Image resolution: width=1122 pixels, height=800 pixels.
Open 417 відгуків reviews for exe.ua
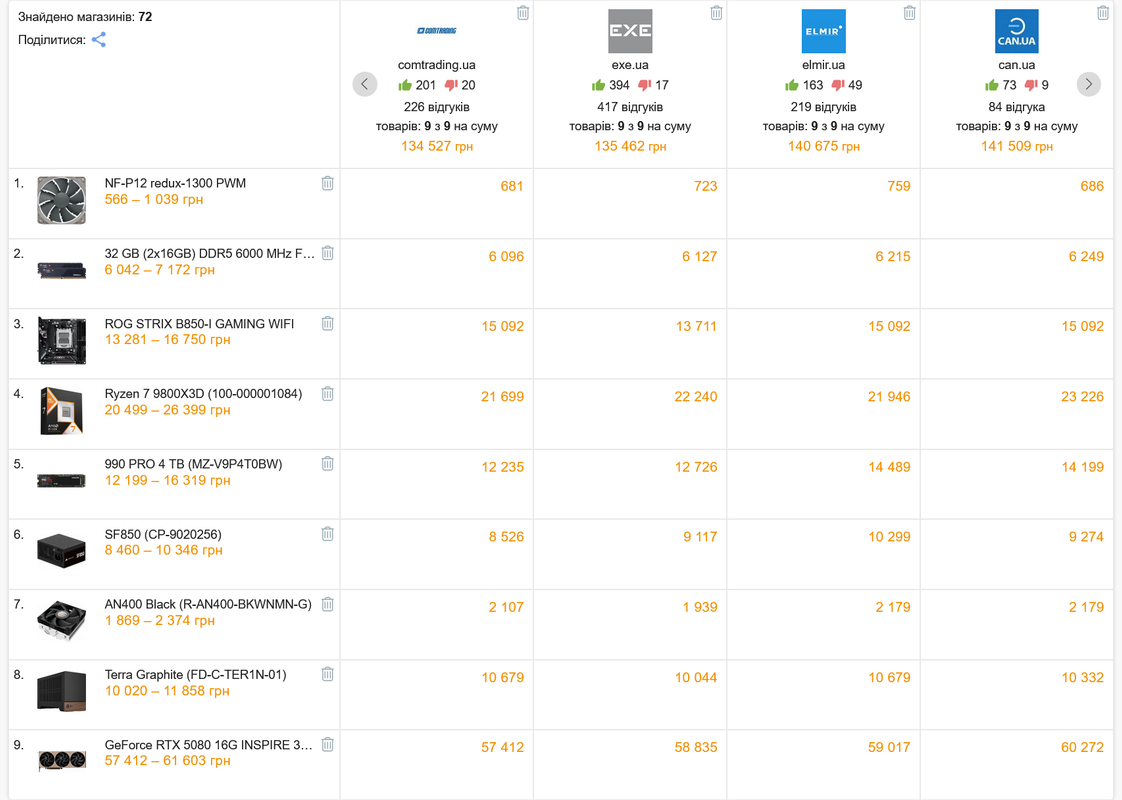pos(630,107)
